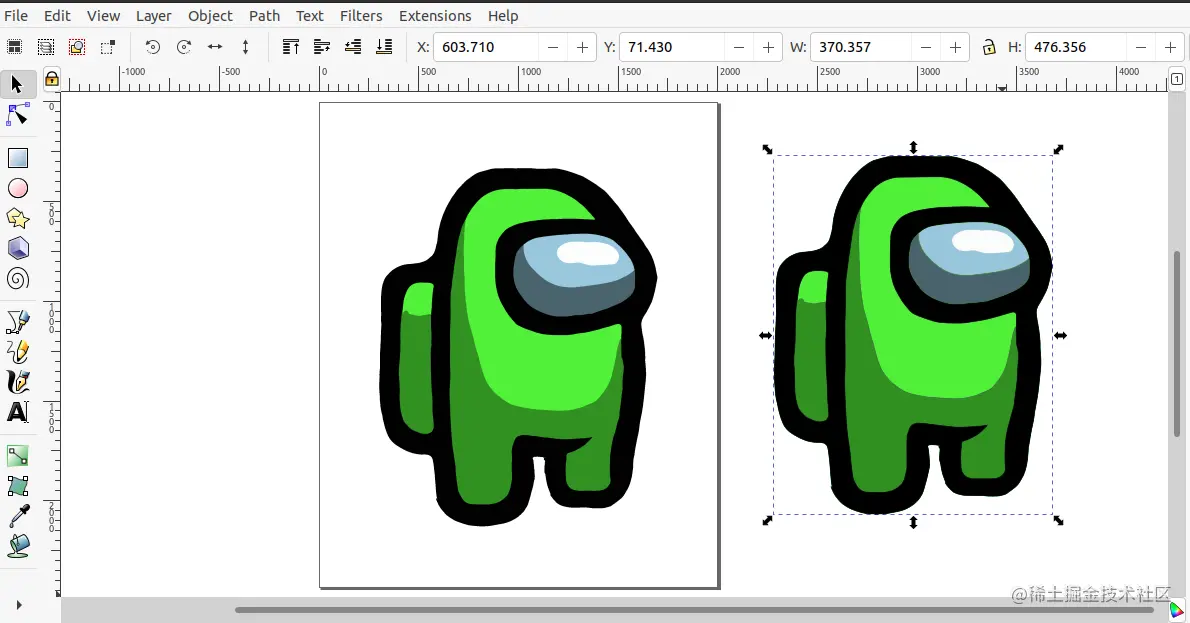This screenshot has width=1190, height=623.
Task: Open the View menu
Action: pyautogui.click(x=103, y=16)
